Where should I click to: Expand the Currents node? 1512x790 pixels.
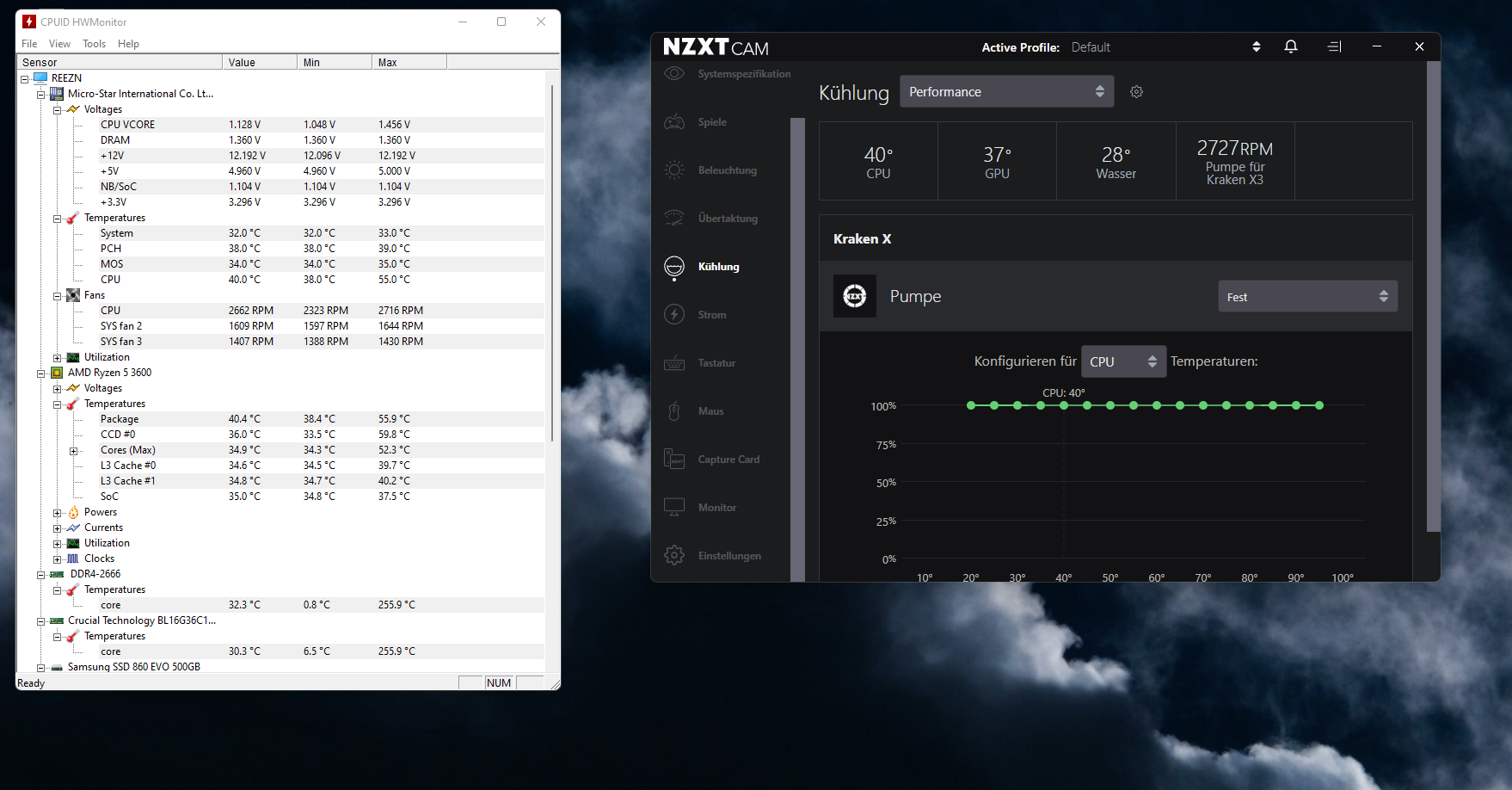tap(57, 528)
